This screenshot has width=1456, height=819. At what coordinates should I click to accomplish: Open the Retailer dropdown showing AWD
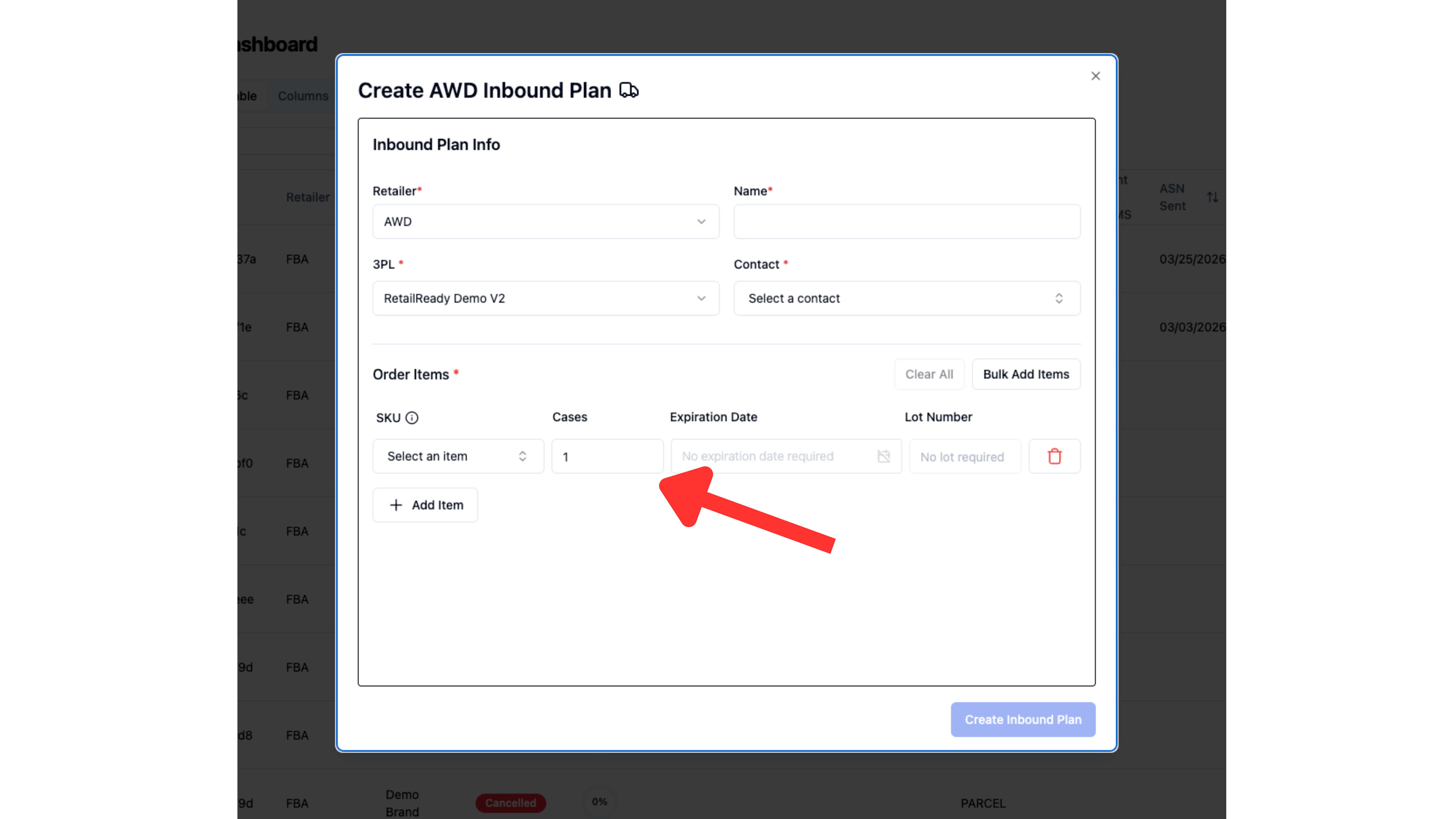(x=545, y=221)
